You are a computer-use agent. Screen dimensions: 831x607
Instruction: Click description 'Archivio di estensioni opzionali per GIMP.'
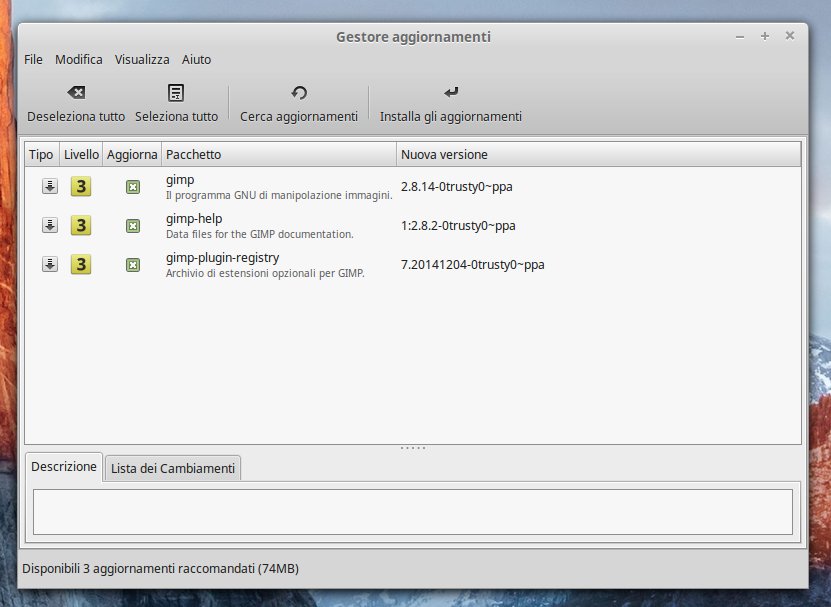point(265,274)
